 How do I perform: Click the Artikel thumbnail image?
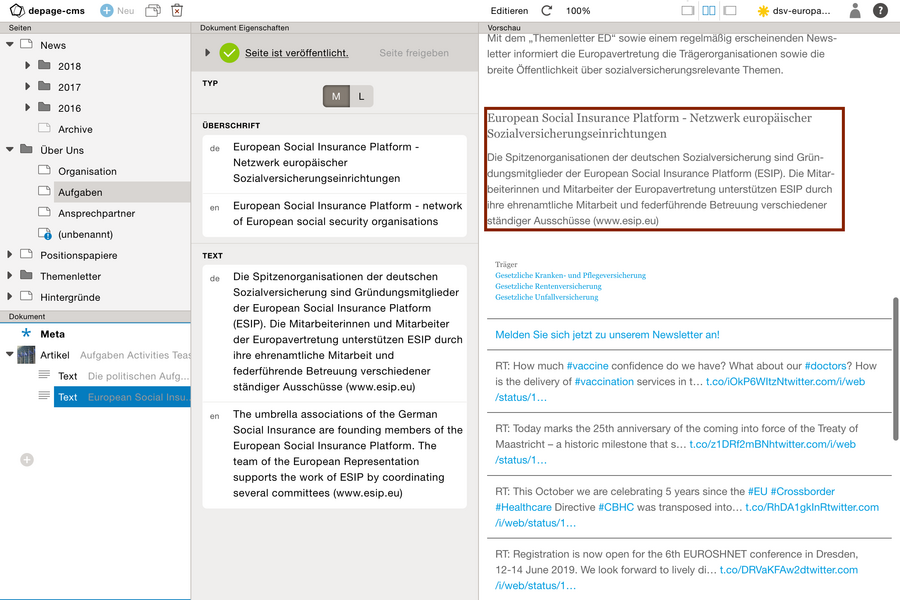(x=26, y=355)
